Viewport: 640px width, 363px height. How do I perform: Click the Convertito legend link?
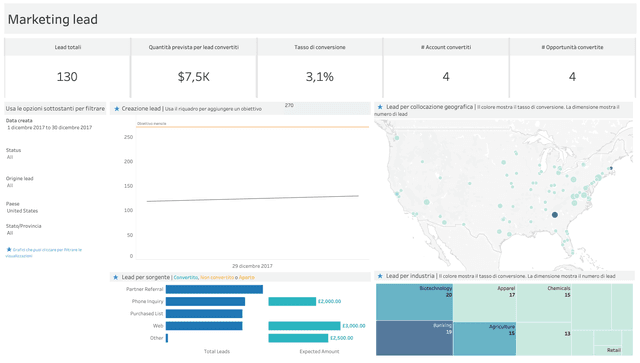(x=186, y=277)
